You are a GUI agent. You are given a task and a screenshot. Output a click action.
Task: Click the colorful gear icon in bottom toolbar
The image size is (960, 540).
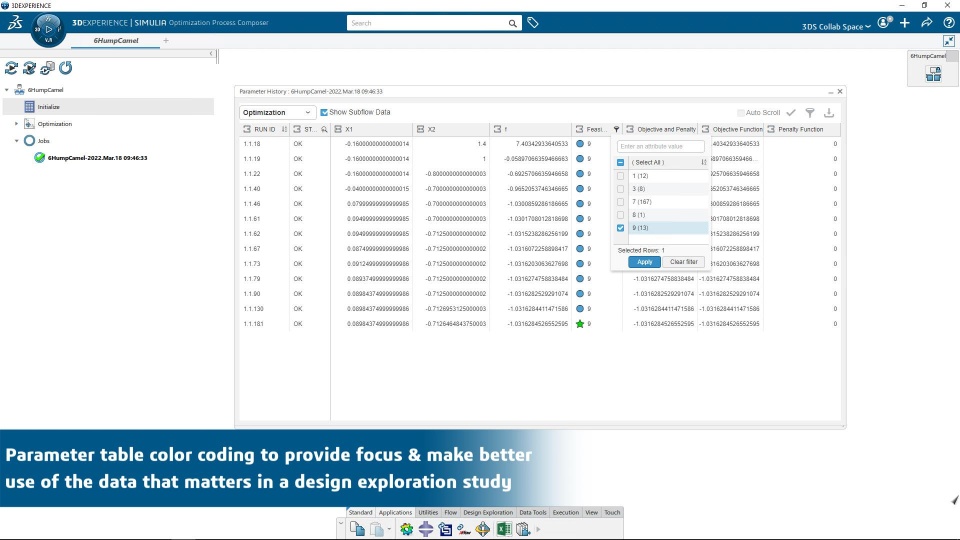(407, 528)
